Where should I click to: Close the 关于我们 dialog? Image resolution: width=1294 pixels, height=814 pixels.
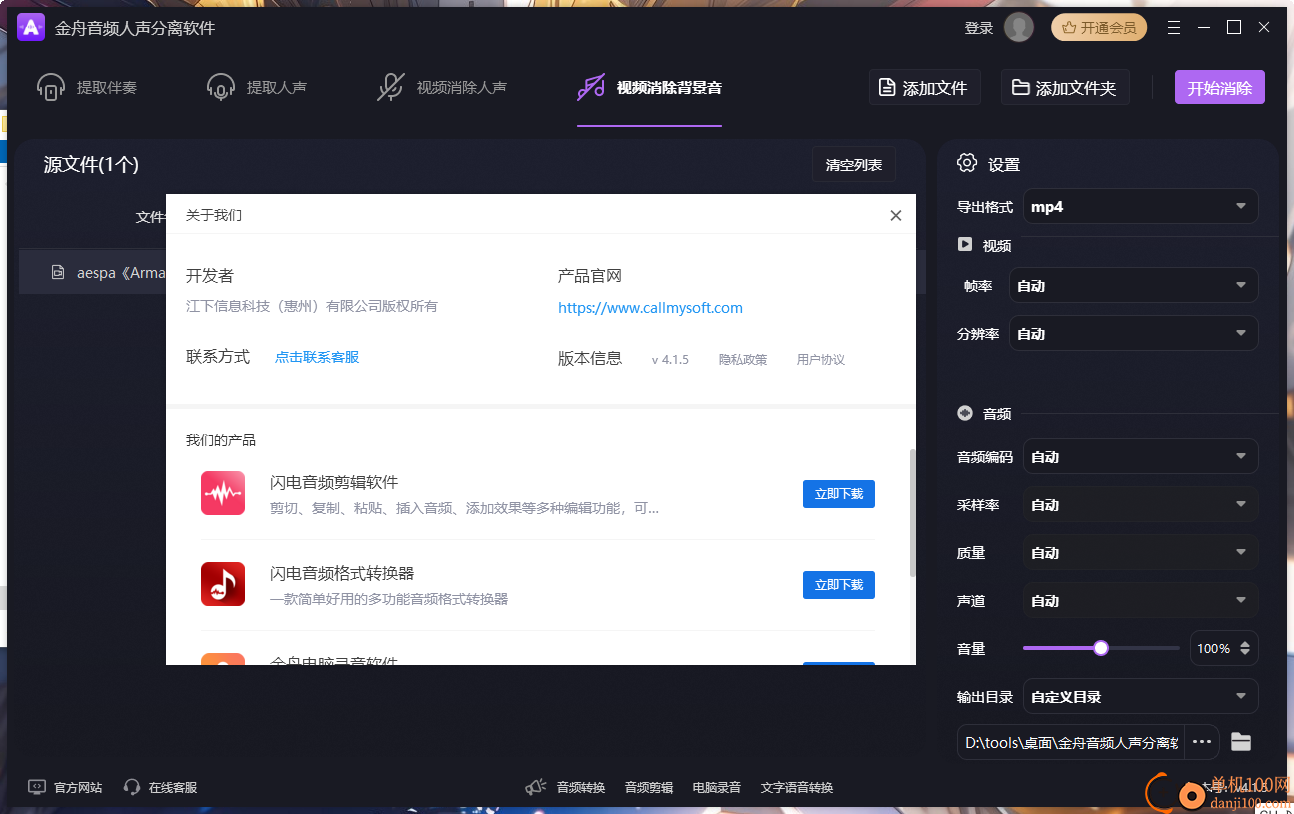[896, 215]
